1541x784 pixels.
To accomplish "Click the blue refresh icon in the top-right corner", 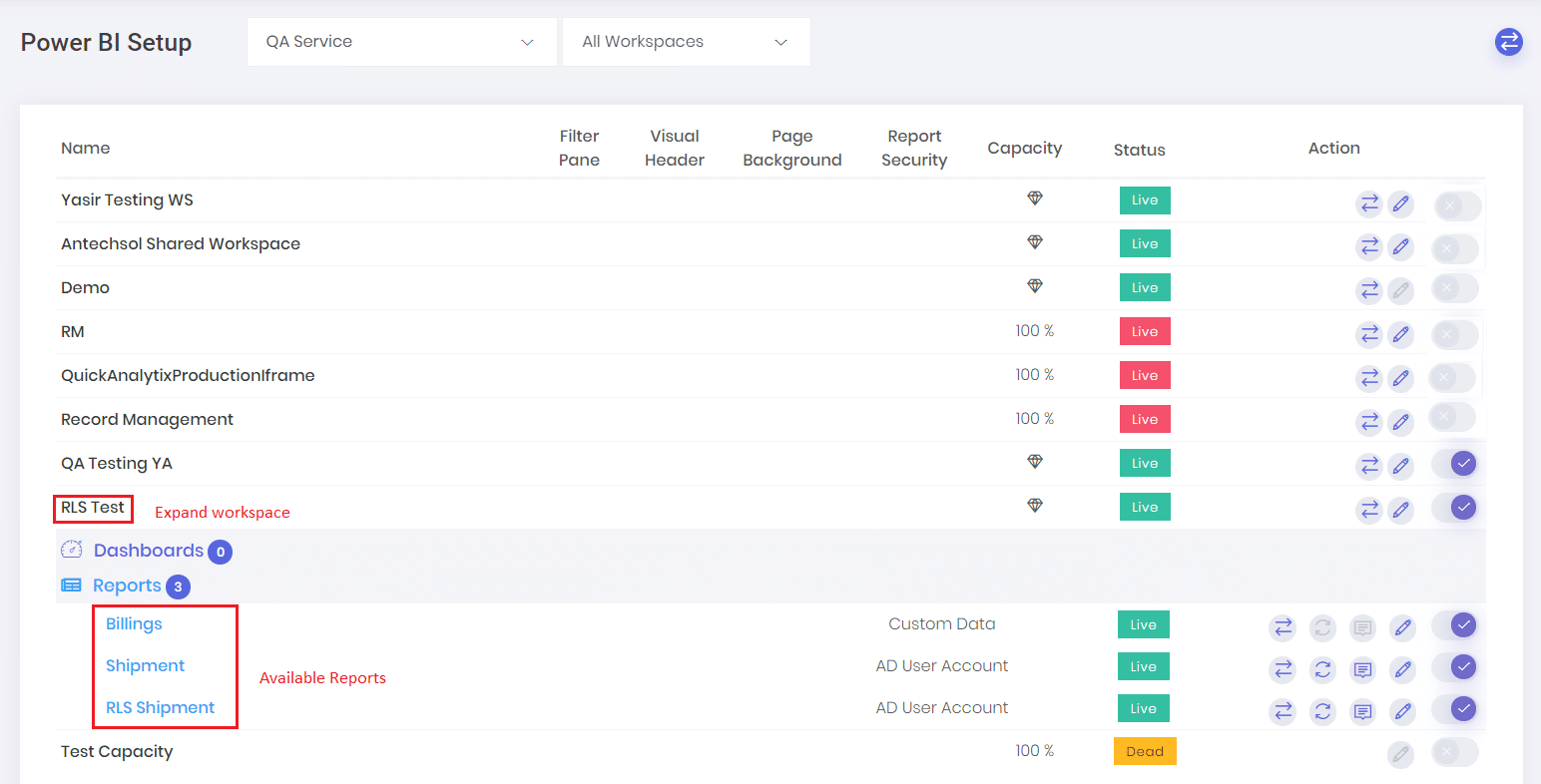I will pyautogui.click(x=1508, y=42).
